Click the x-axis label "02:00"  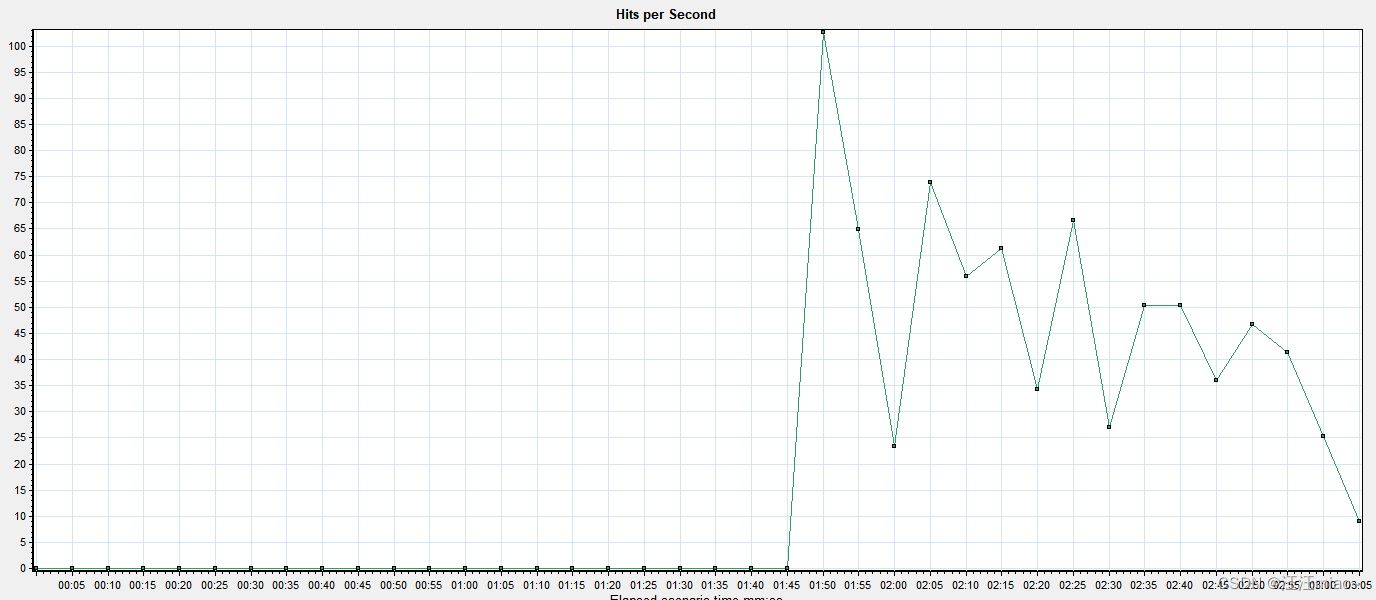point(894,585)
